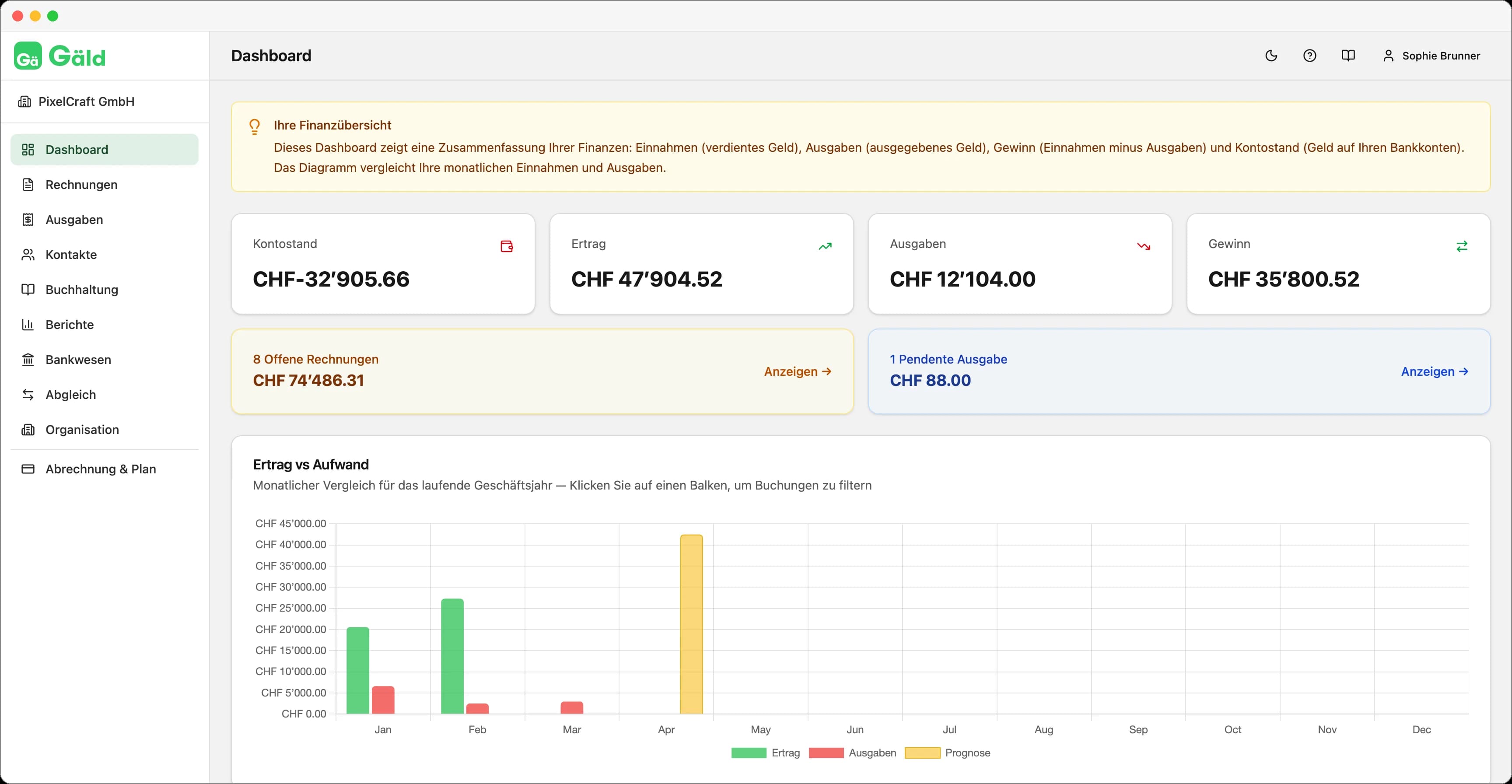The height and width of the screenshot is (784, 1512).
Task: Open Ausgaben in sidebar
Action: (105, 220)
